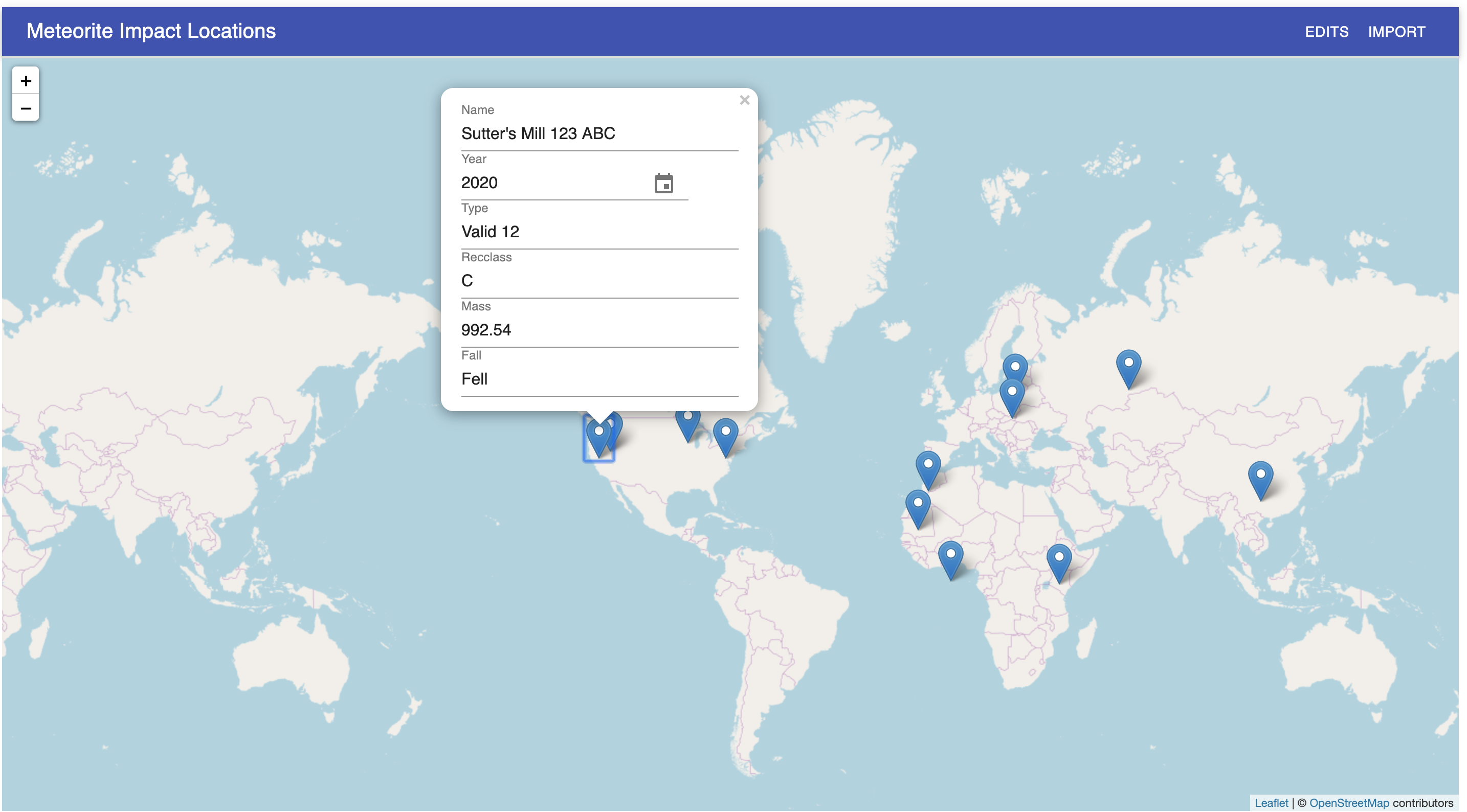Viewport: 1467px width, 812px height.
Task: Click the marker in central Russia
Action: tap(1128, 368)
